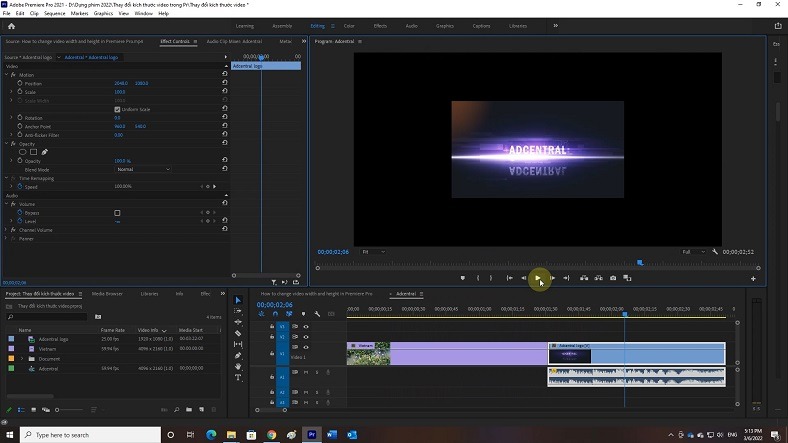Image resolution: width=788 pixels, height=443 pixels.
Task: Open the Button Editor plus icon
Action: click(753, 278)
